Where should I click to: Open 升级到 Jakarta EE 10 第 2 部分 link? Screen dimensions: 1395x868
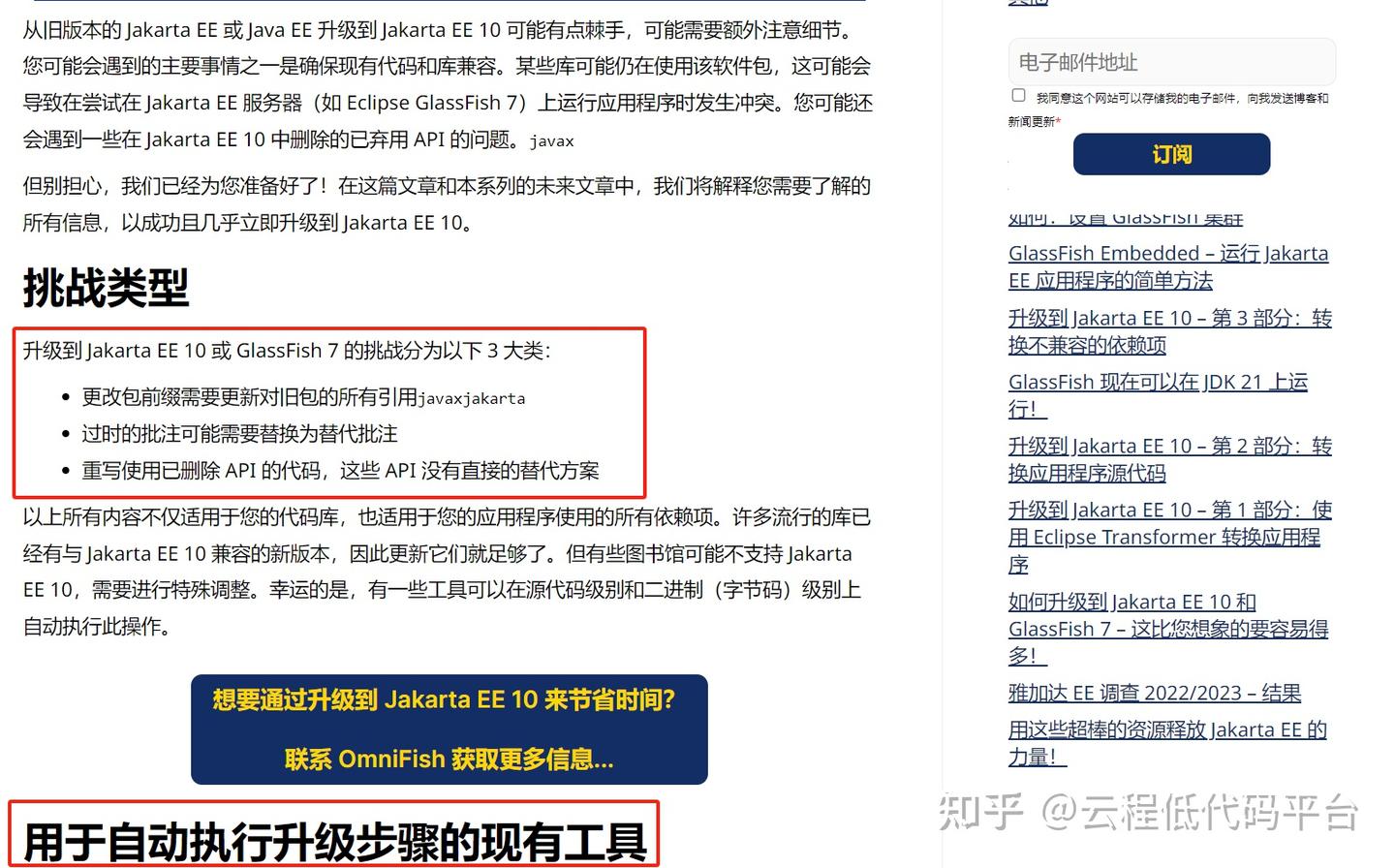click(1170, 459)
